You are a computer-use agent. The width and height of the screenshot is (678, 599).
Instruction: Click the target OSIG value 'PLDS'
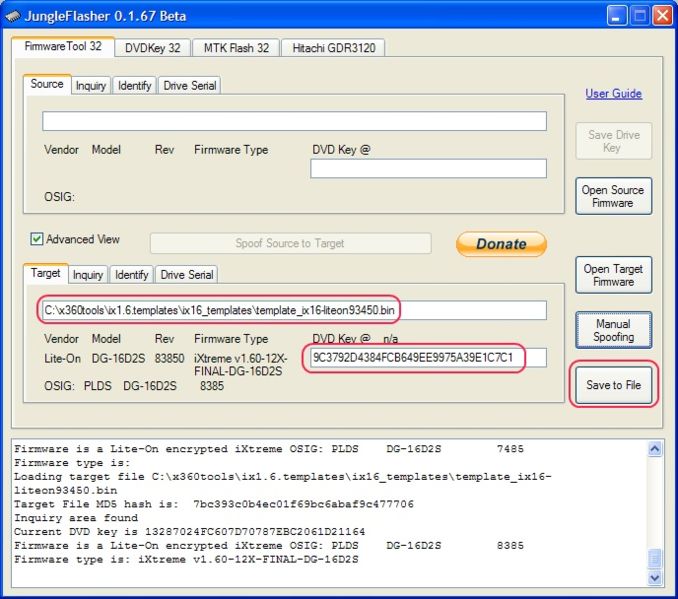pos(97,386)
